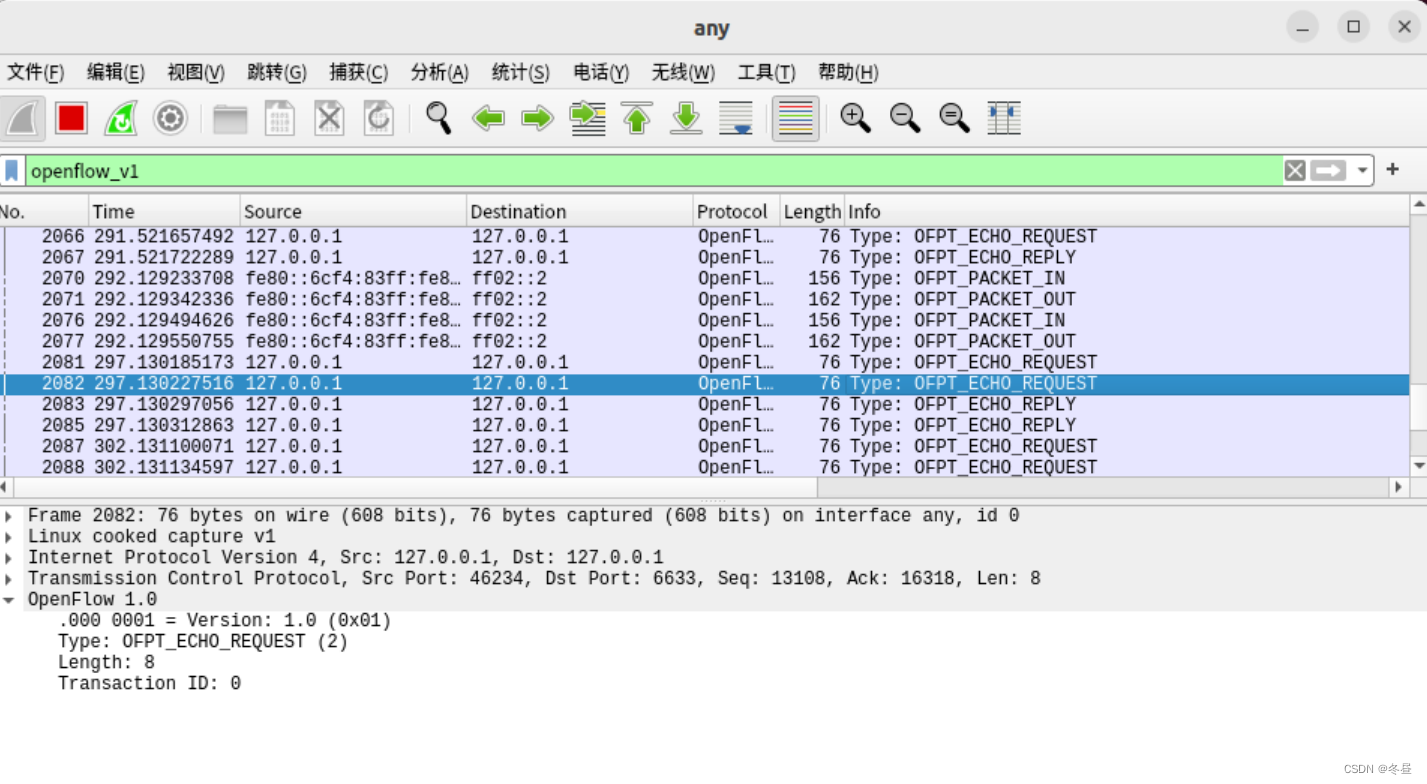This screenshot has width=1427, height=784.
Task: Sort by the Time column header
Action: click(x=164, y=211)
